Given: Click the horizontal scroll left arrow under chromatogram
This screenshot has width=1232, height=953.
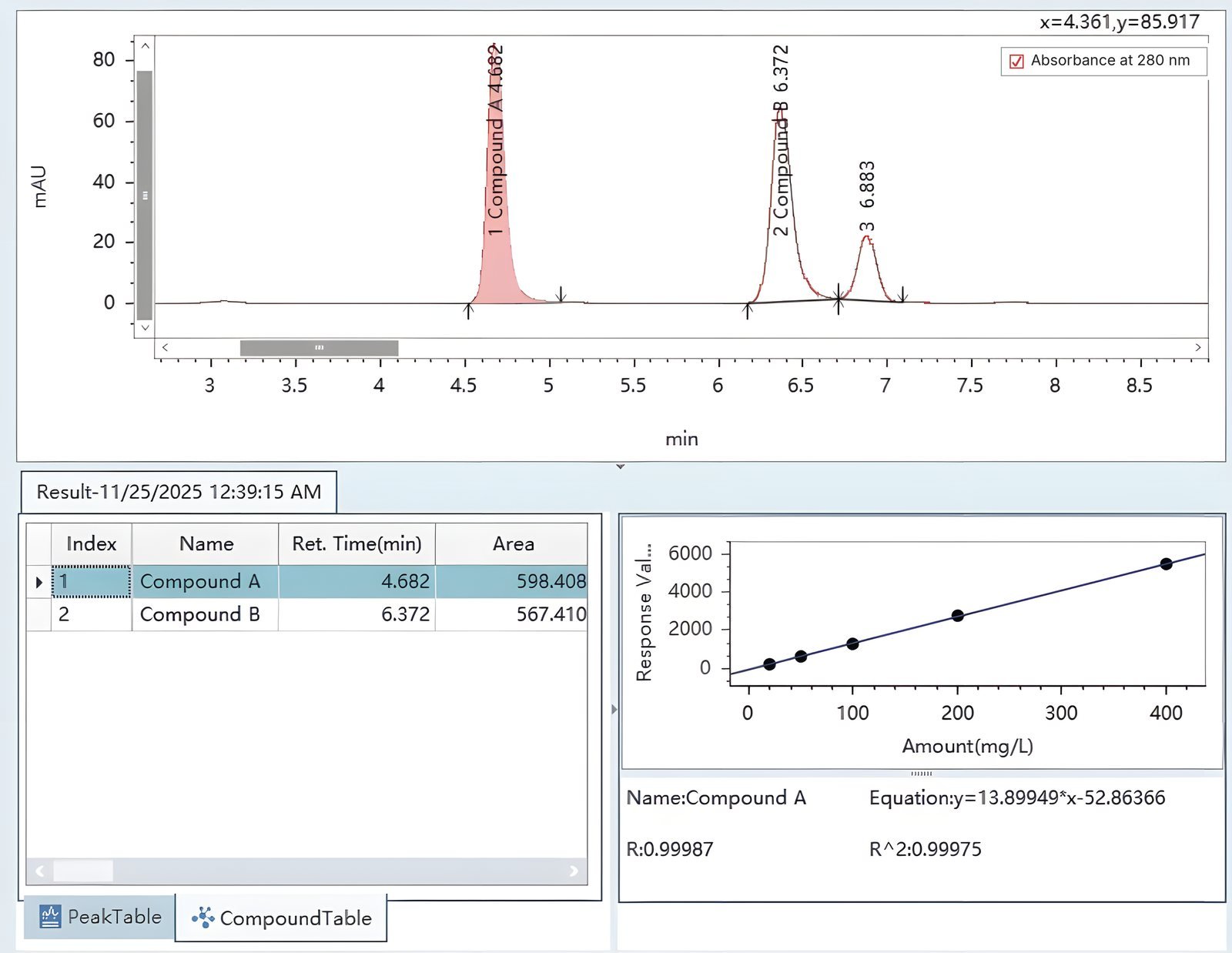Looking at the screenshot, I should point(164,348).
